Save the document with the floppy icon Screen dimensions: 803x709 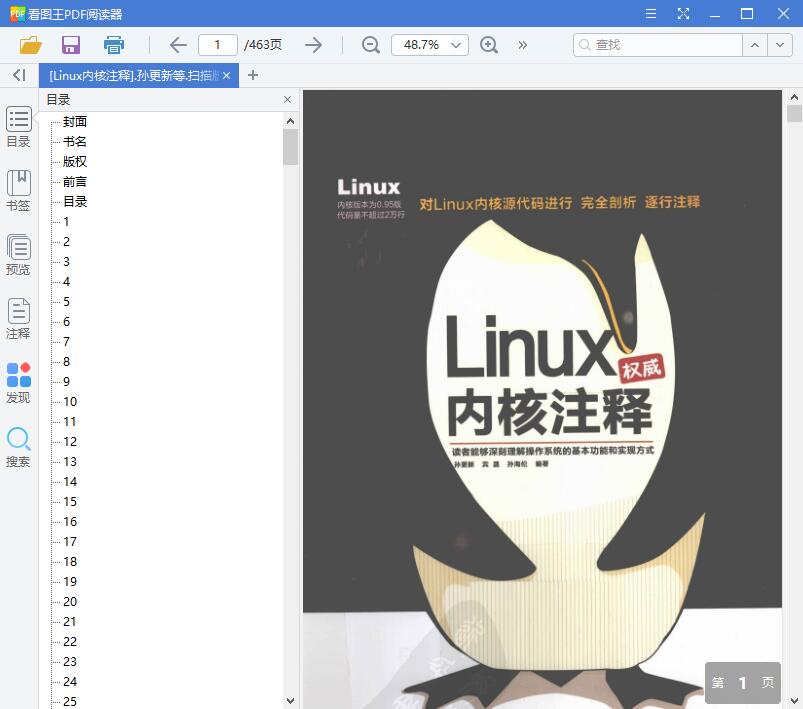click(71, 45)
